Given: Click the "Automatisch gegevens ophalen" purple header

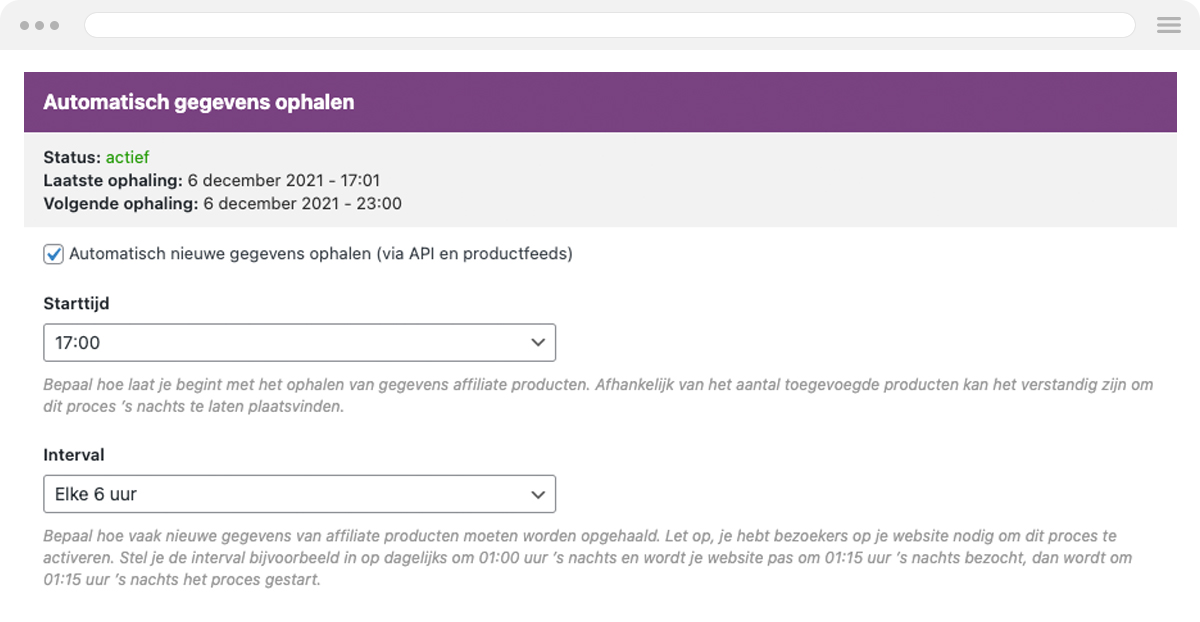Looking at the screenshot, I should coord(196,102).
